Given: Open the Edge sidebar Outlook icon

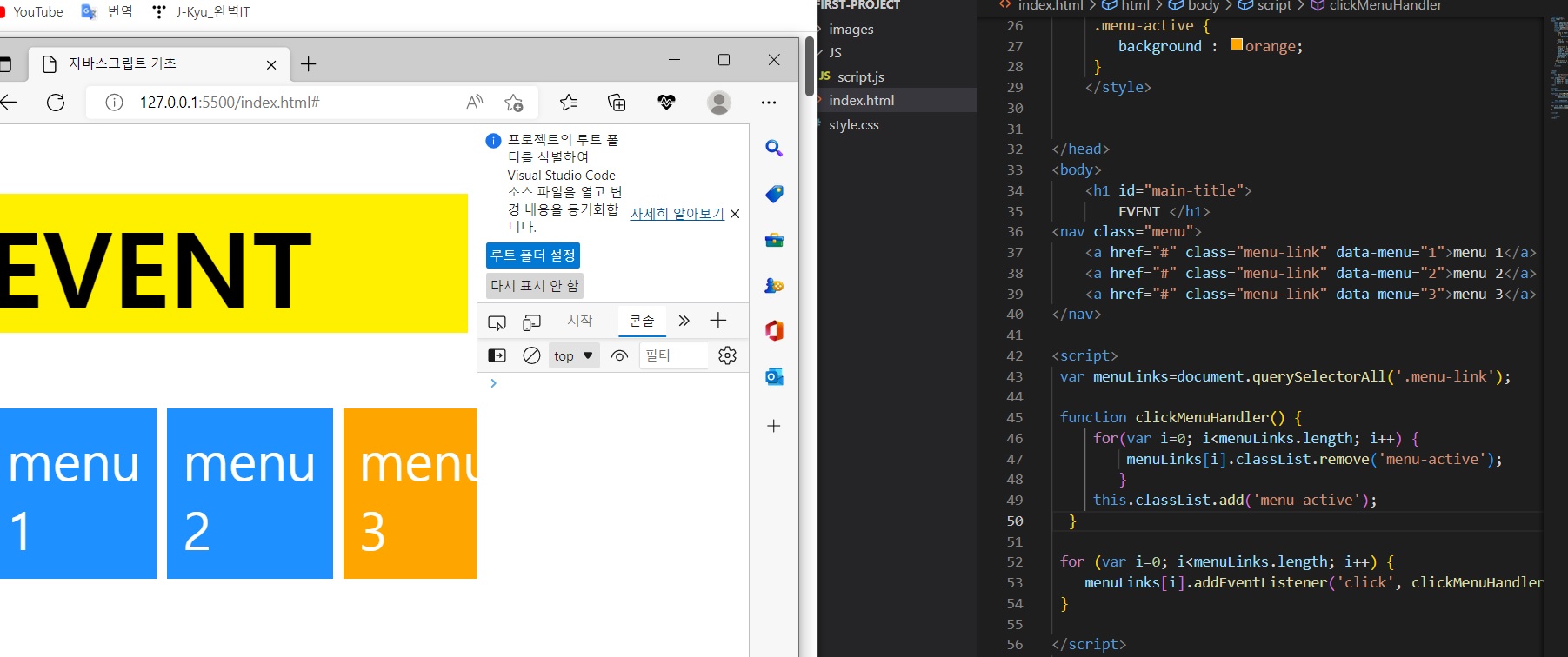Looking at the screenshot, I should pyautogui.click(x=774, y=376).
